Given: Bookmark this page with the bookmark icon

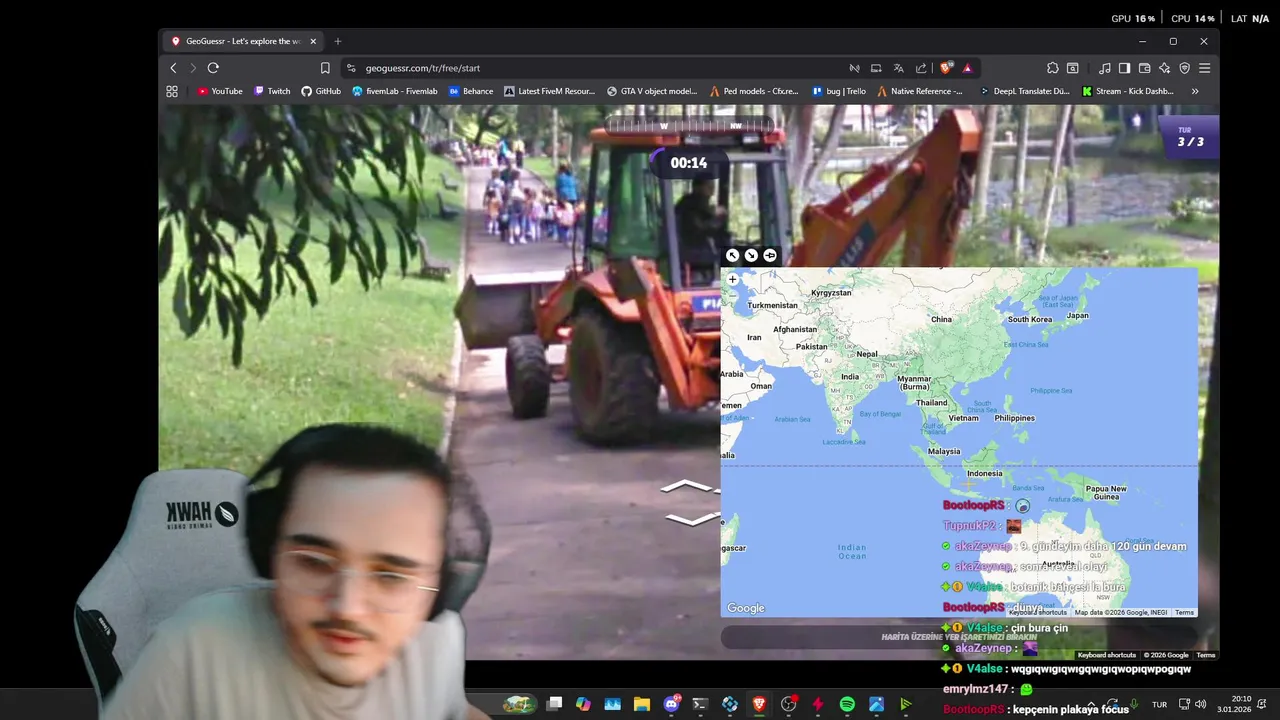Looking at the screenshot, I should [325, 68].
